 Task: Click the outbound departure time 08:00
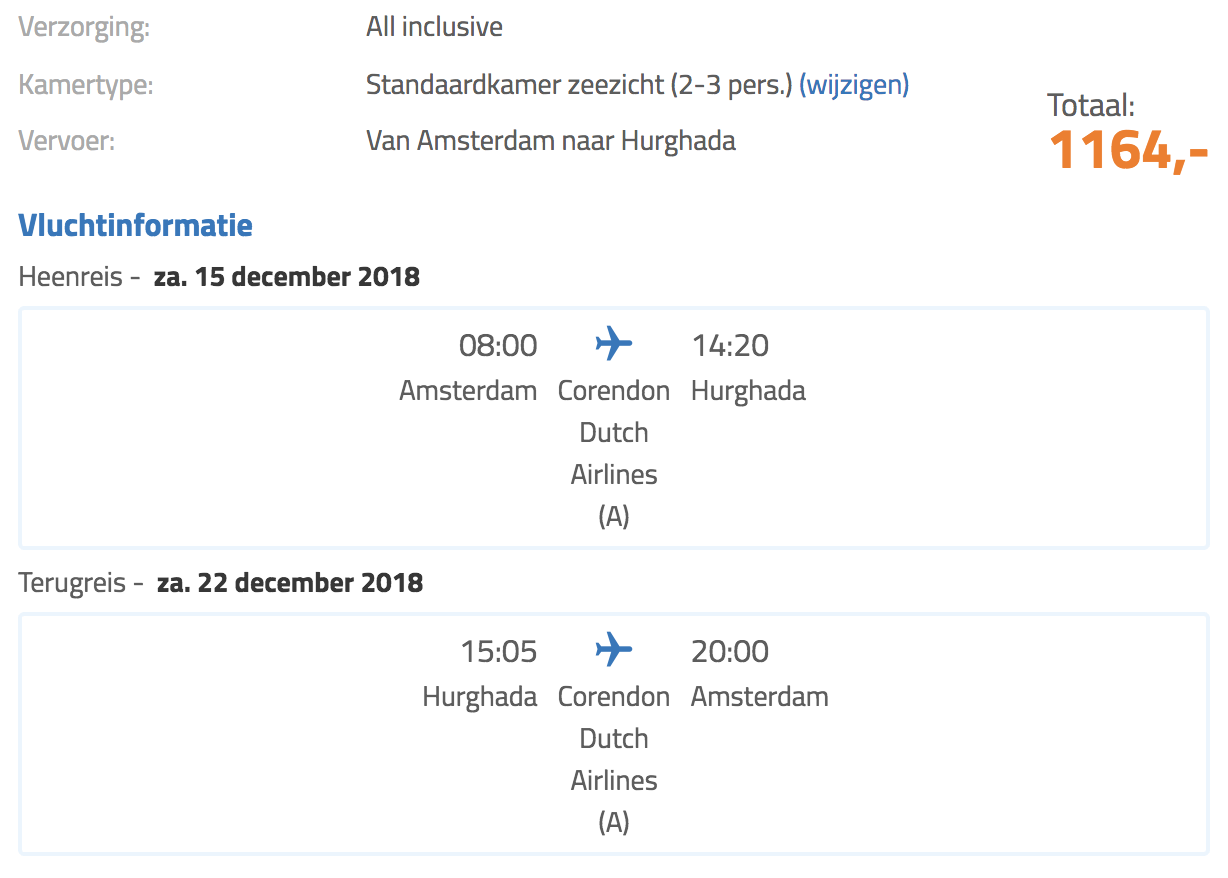pos(498,346)
